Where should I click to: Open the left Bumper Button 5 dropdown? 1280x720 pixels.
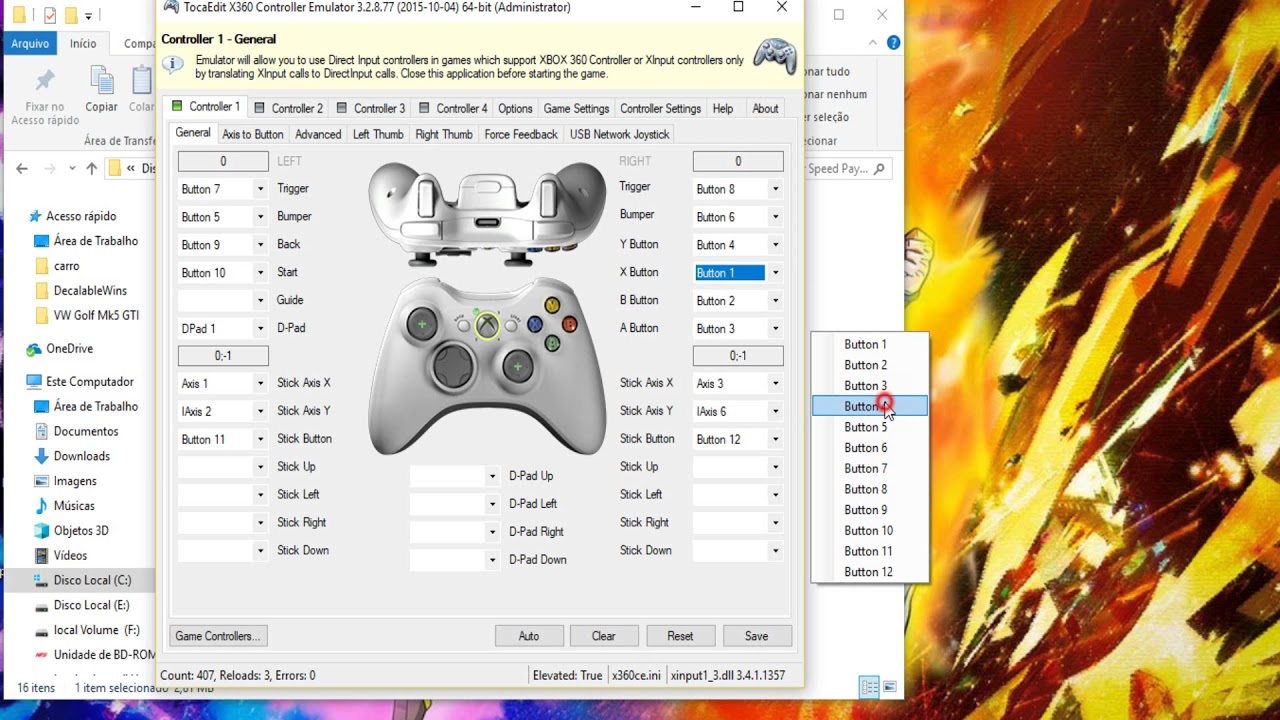point(260,217)
